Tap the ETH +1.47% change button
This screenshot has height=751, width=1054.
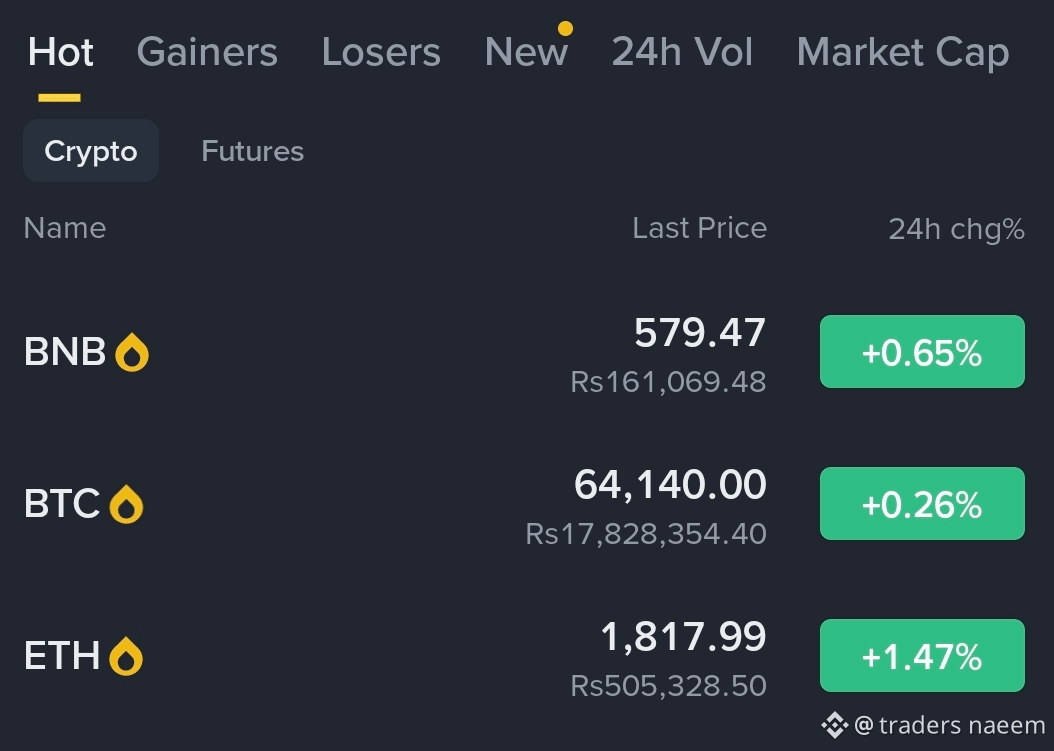922,656
